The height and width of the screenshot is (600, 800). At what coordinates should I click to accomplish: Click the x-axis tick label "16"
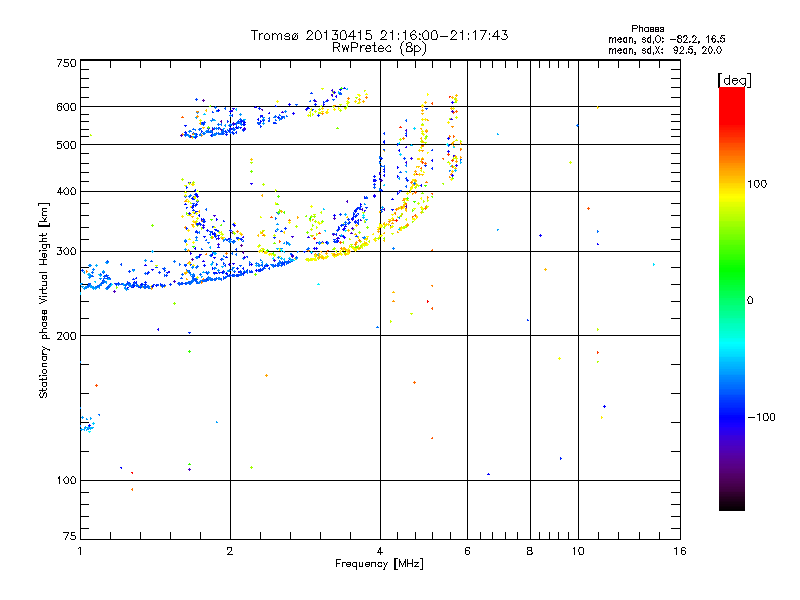[680, 551]
